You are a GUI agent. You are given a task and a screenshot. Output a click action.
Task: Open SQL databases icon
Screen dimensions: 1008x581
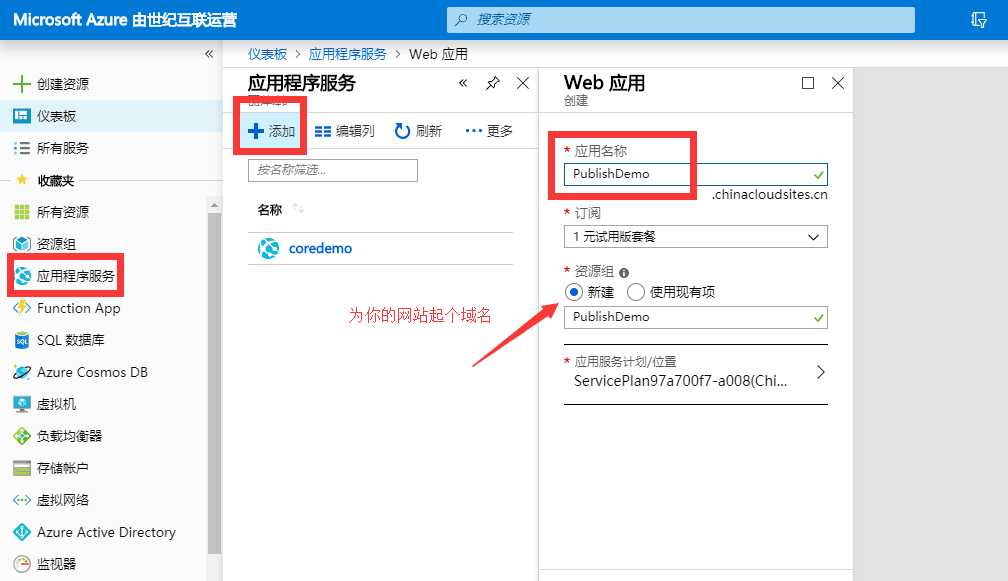coord(22,340)
